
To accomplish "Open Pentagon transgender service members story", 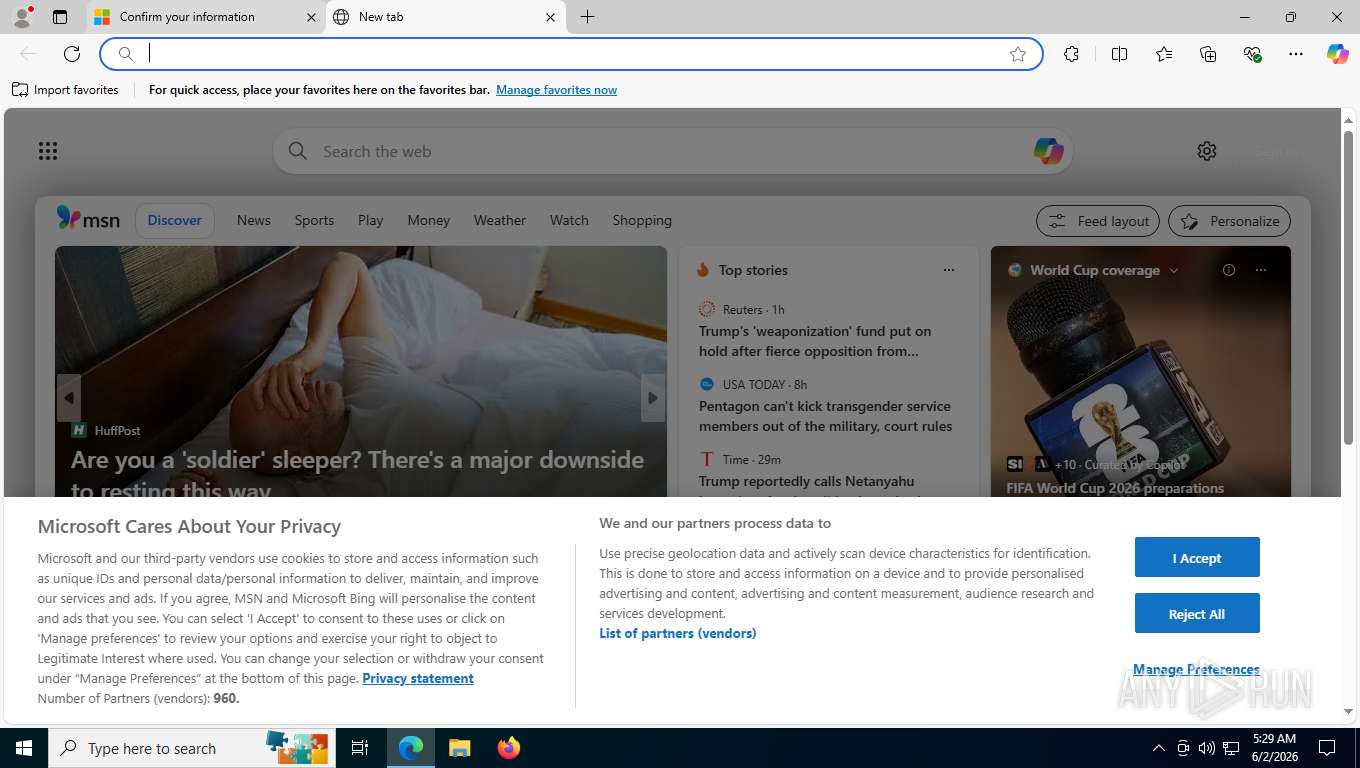I will click(825, 416).
